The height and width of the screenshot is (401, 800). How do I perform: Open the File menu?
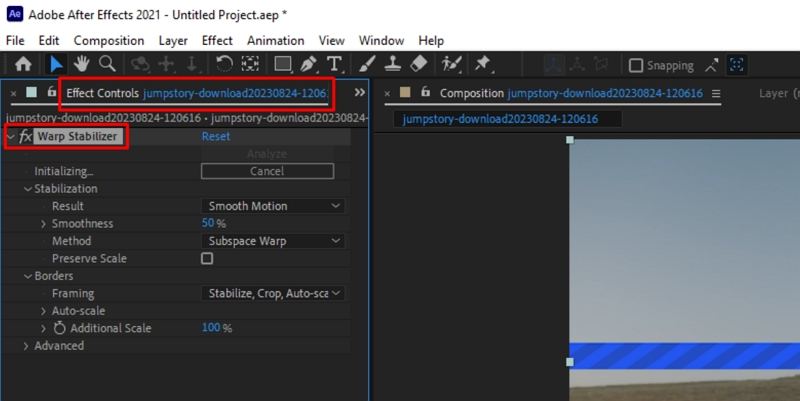(x=15, y=40)
